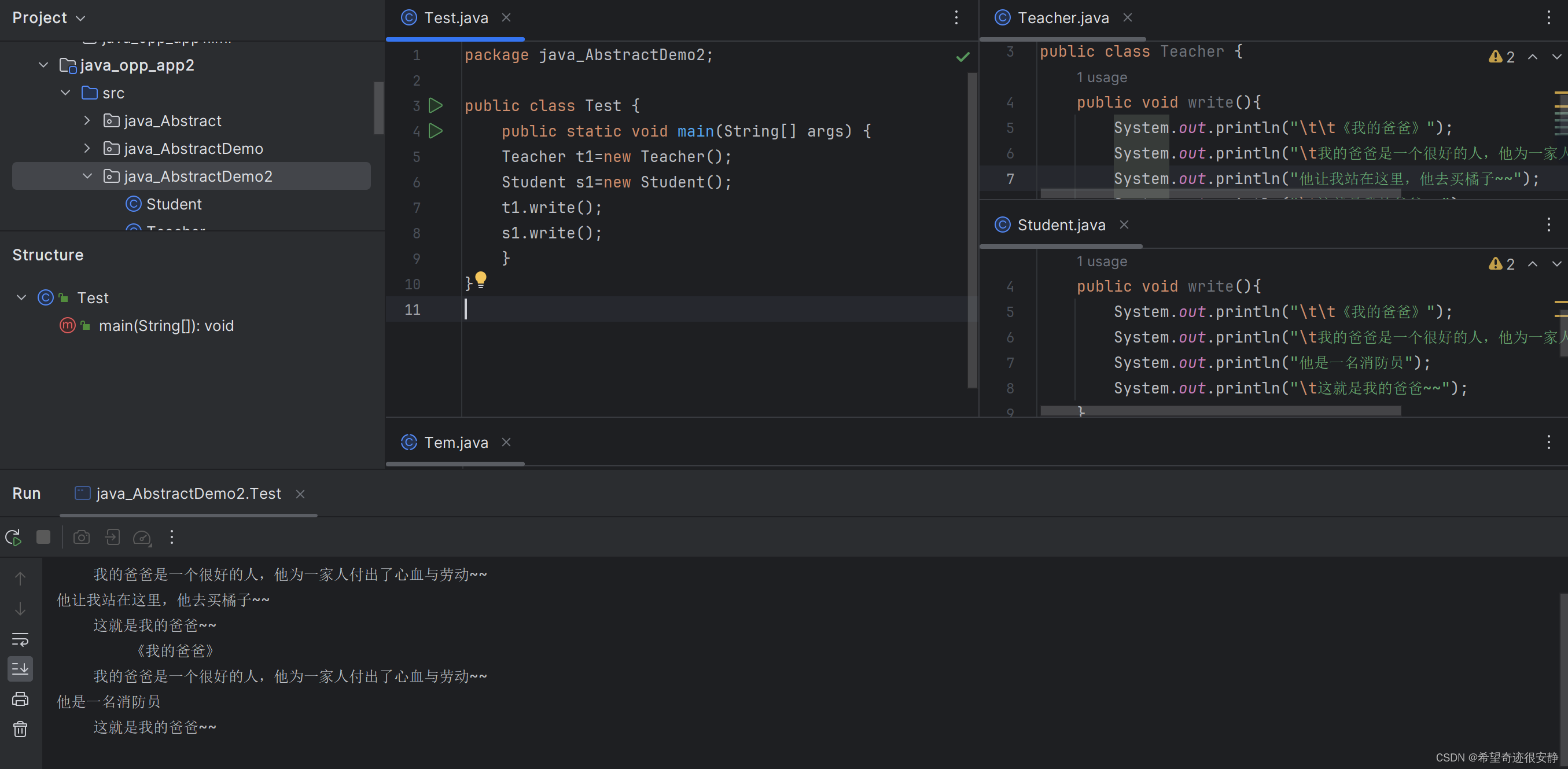Image resolution: width=1568 pixels, height=769 pixels.
Task: Clear console with the trash icon
Action: (20, 729)
